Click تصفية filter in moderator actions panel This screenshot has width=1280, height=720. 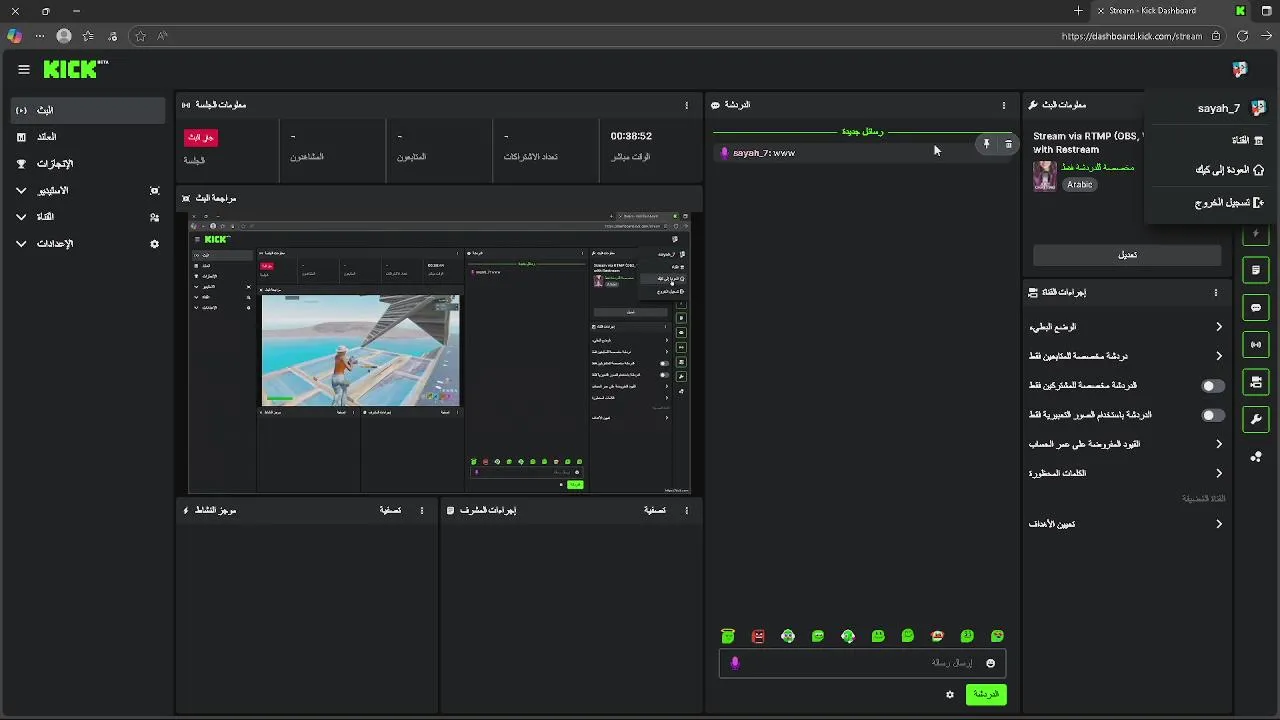tap(654, 510)
